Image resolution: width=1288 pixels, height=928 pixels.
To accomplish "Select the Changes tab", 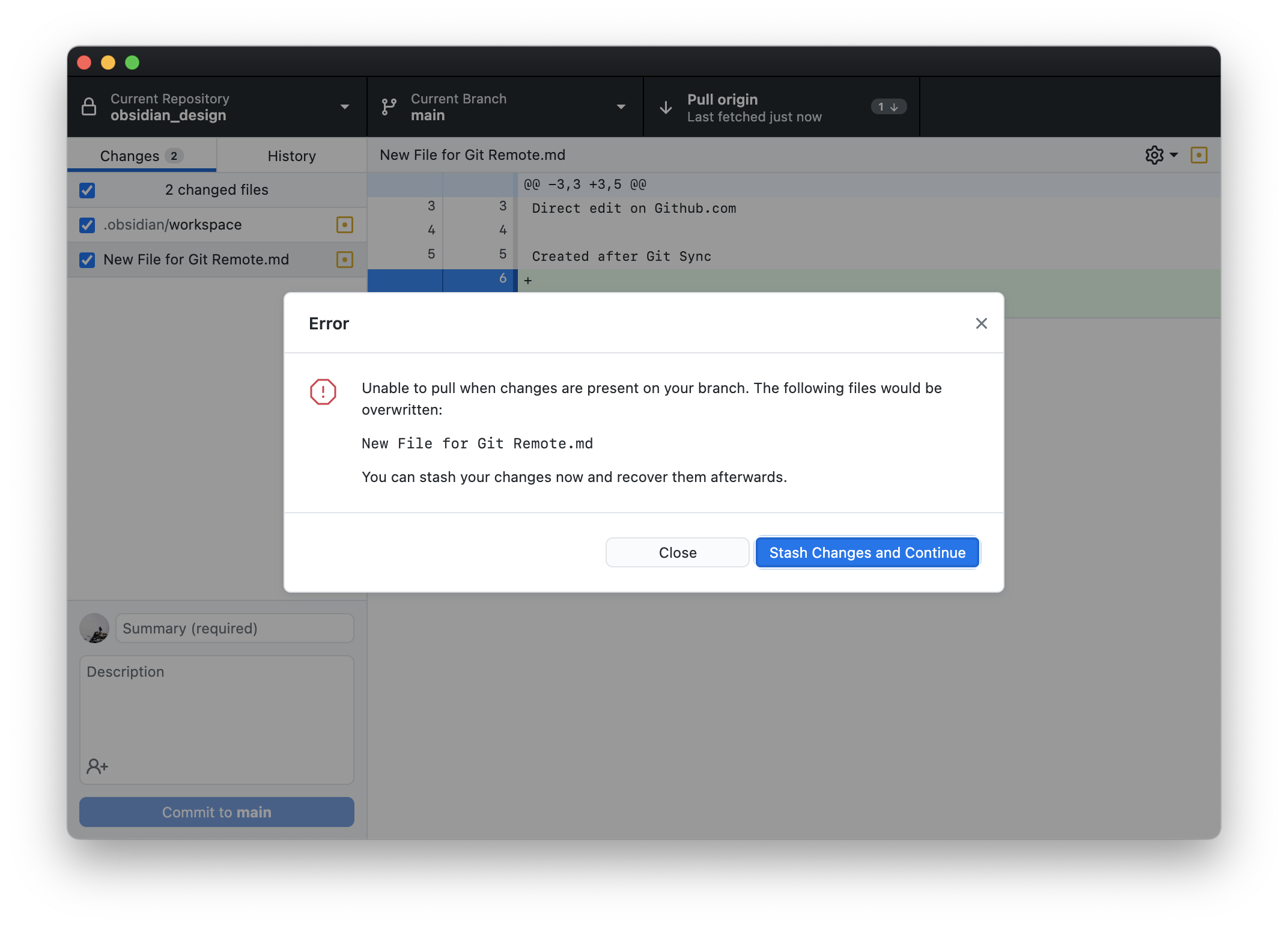I will coord(140,155).
